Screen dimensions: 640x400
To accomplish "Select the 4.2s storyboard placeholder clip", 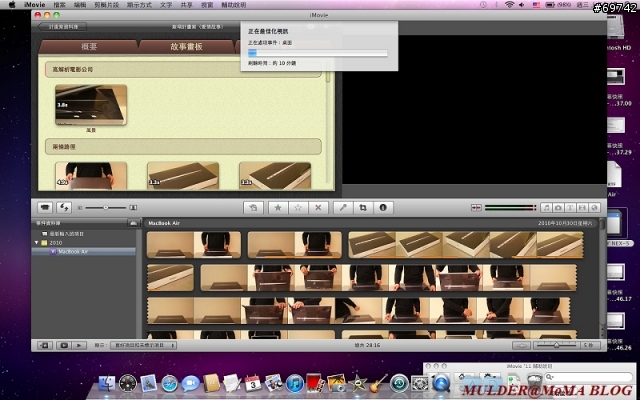I will coord(91,176).
